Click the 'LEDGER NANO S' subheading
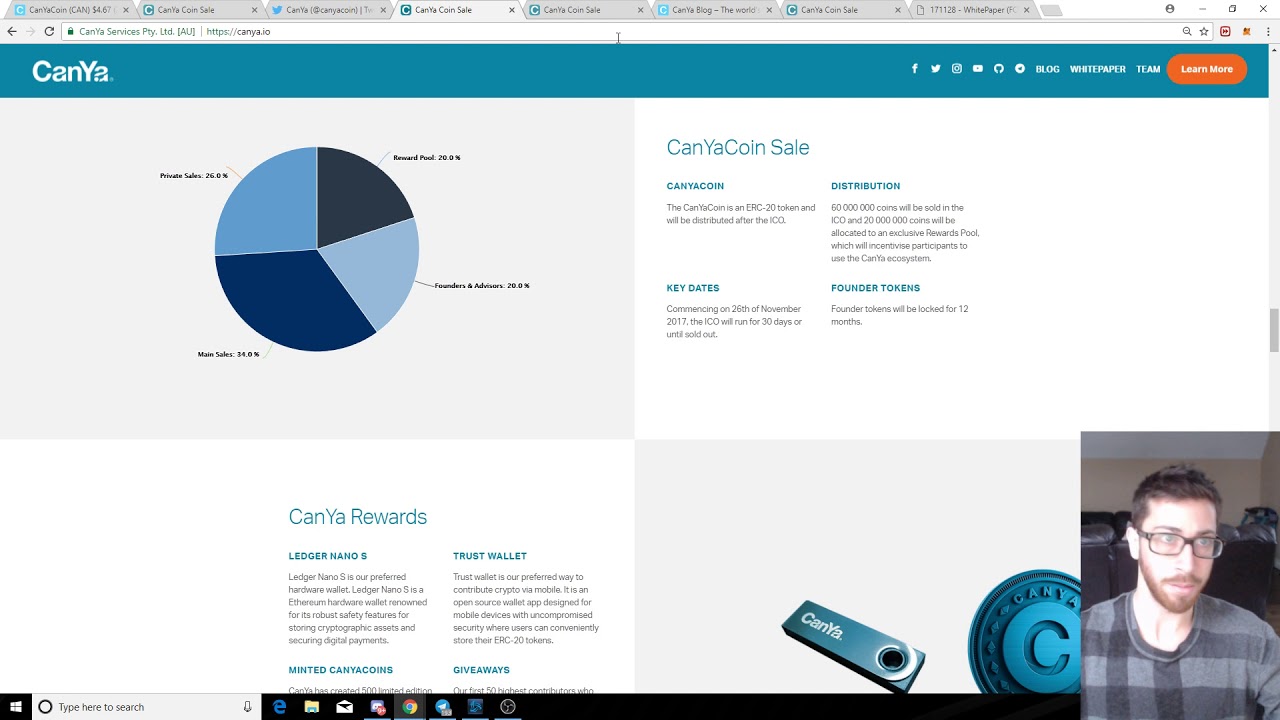 [328, 556]
